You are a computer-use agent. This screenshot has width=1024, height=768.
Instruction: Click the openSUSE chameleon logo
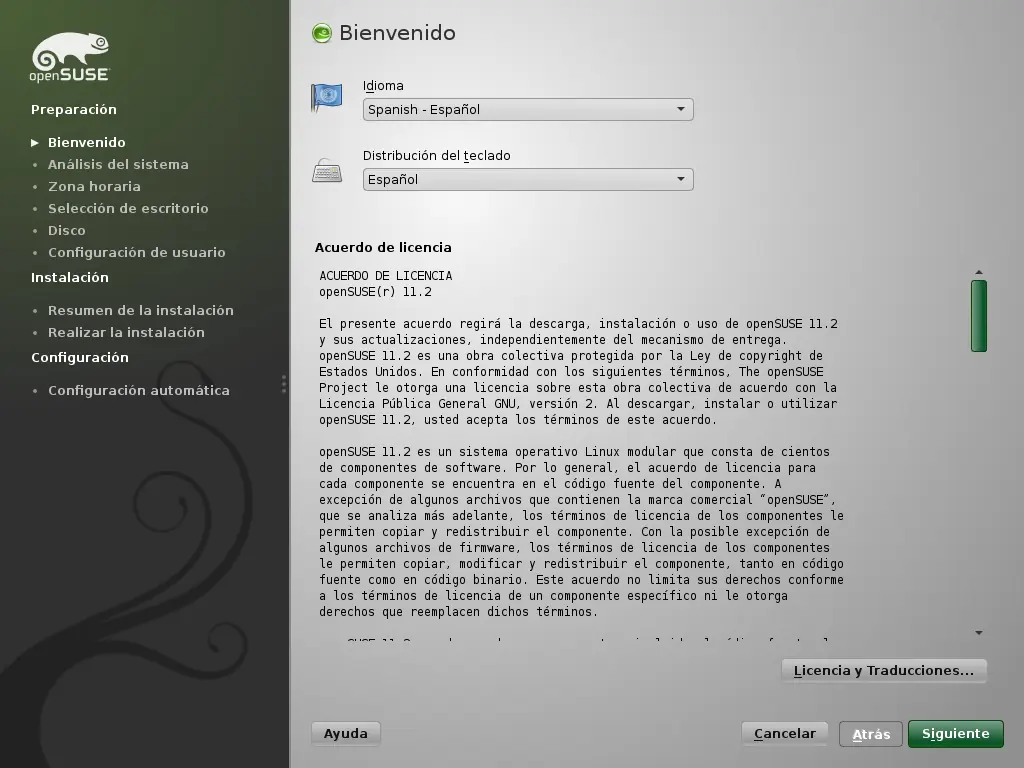click(70, 57)
